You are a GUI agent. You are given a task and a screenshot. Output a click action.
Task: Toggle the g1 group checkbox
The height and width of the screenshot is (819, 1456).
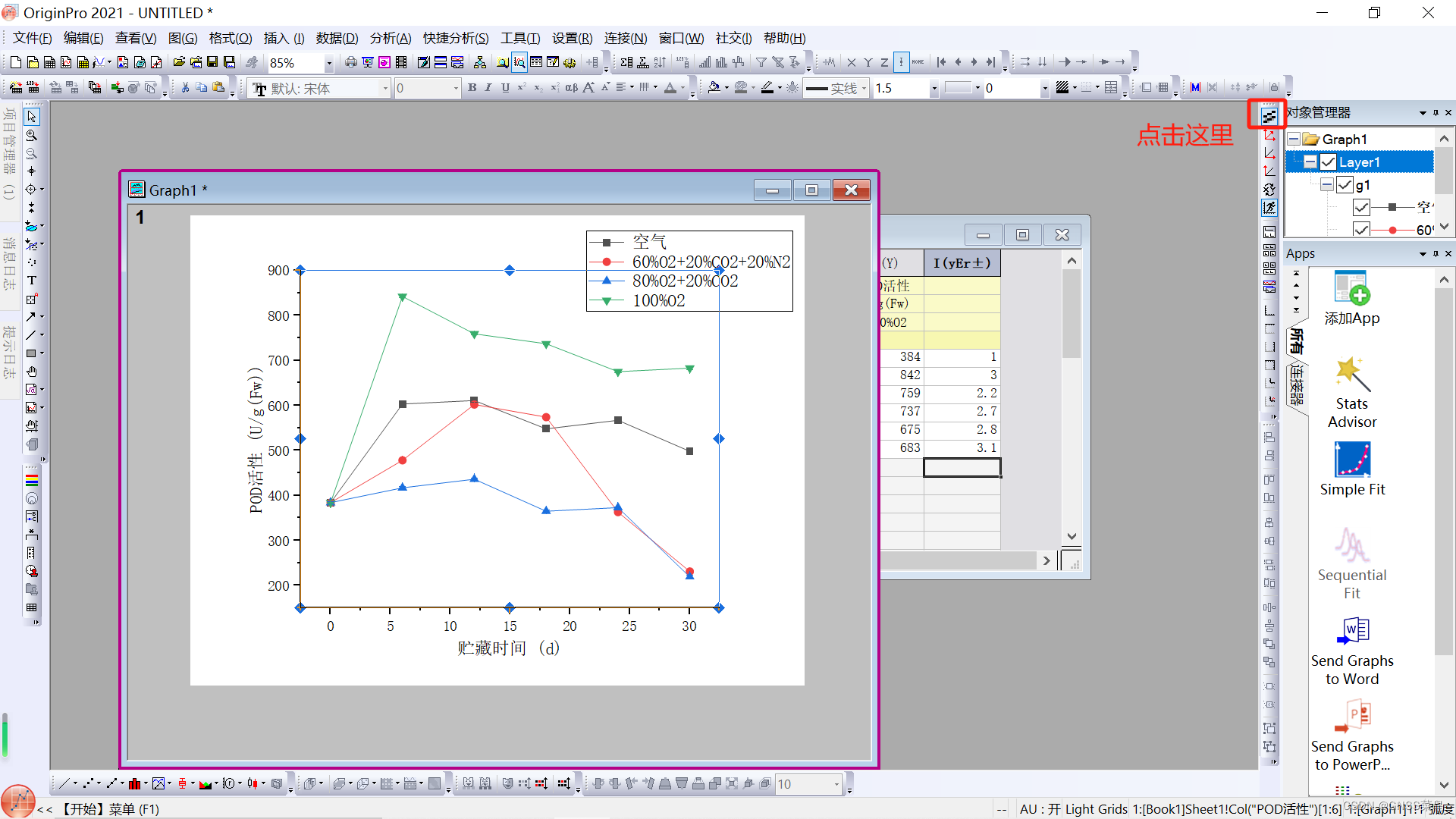tap(1345, 185)
